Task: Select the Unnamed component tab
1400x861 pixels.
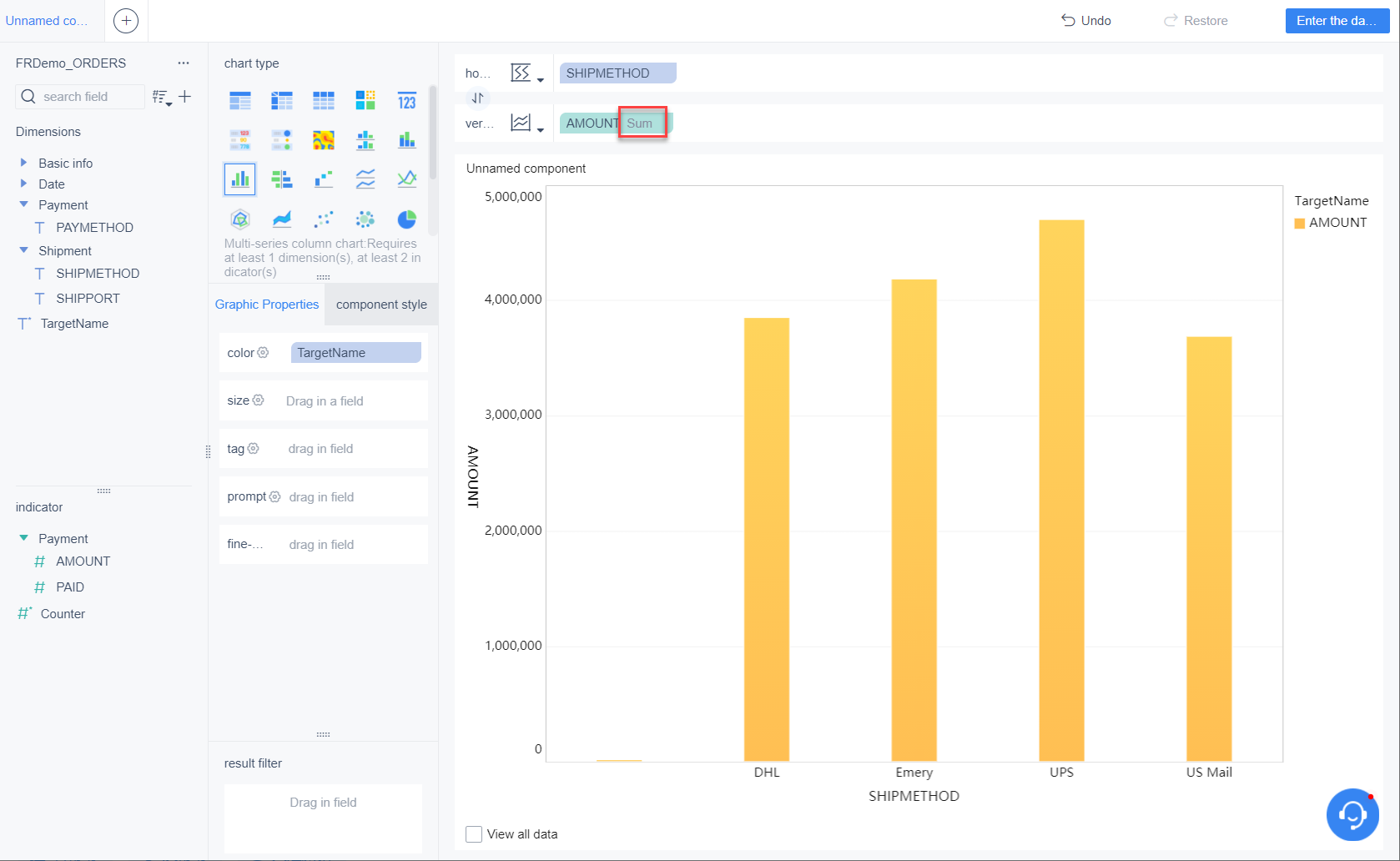Action: click(47, 21)
